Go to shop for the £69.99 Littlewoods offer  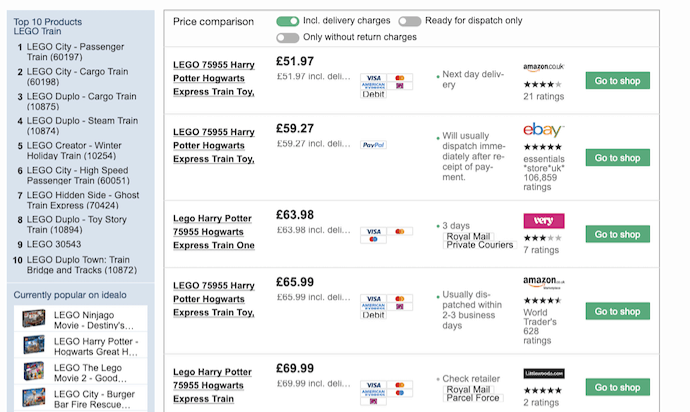point(617,387)
